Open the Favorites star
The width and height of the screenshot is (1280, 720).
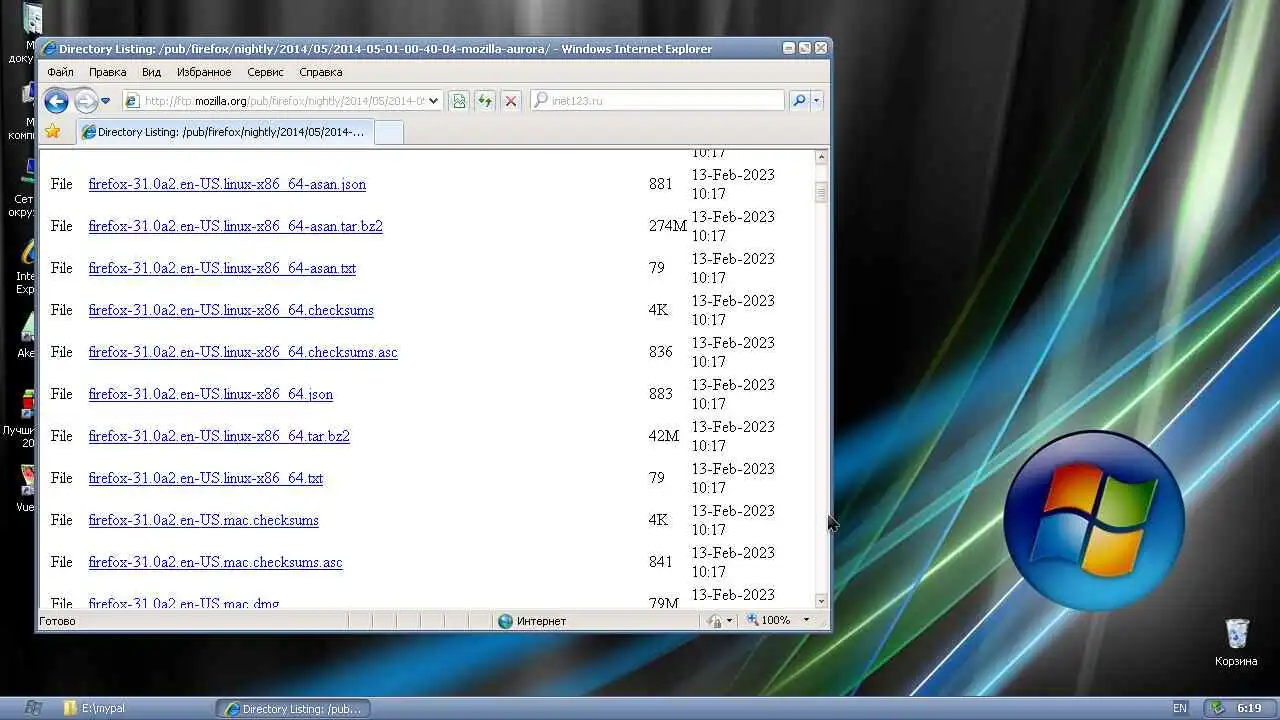click(x=52, y=131)
